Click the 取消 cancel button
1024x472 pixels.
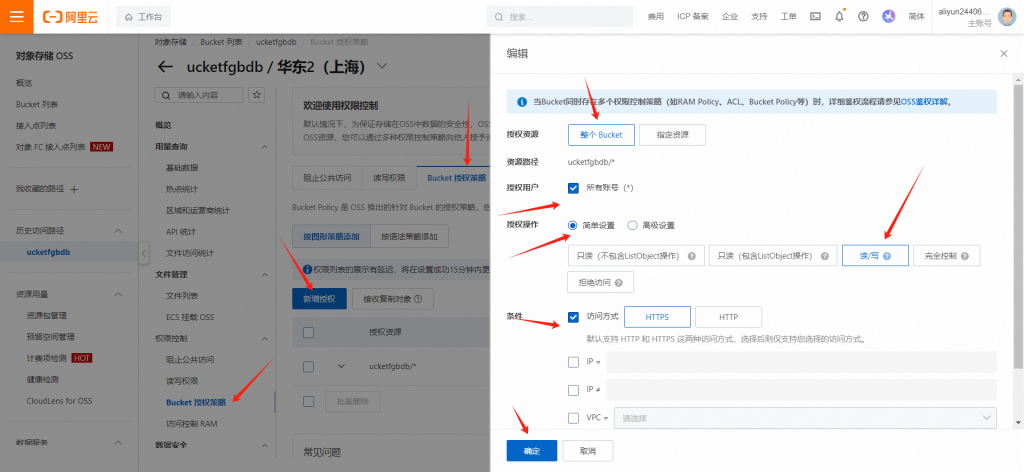(588, 451)
